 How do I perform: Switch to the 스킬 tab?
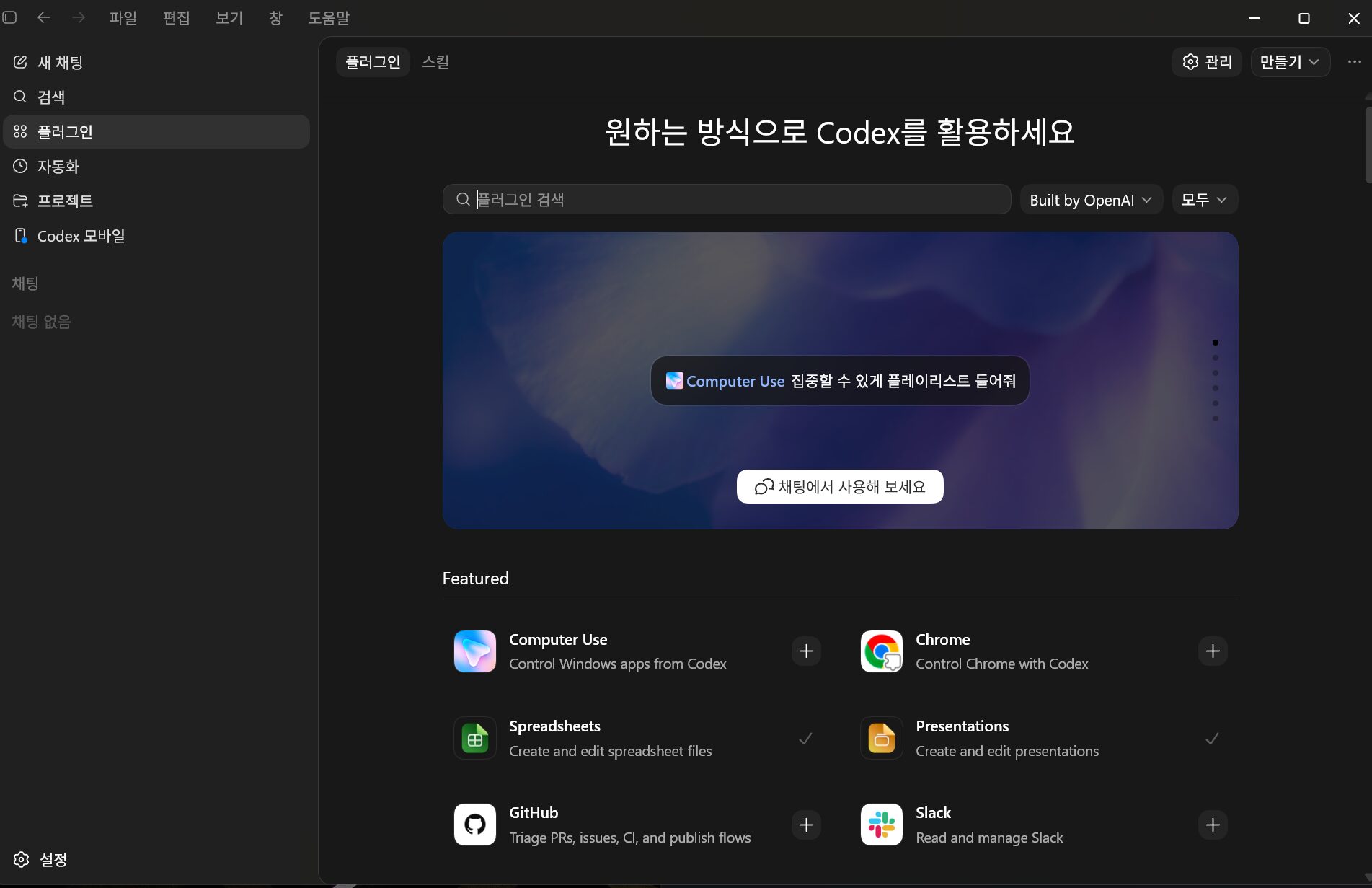coord(435,62)
